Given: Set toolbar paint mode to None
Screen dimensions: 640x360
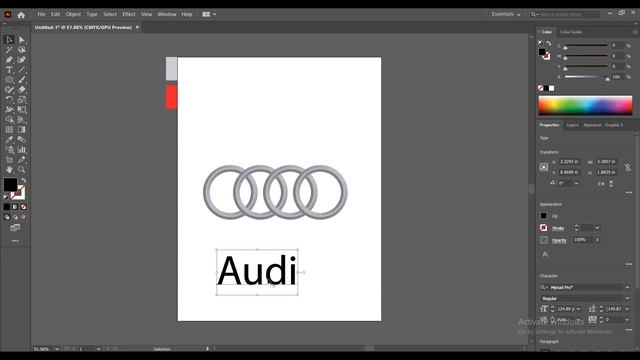Looking at the screenshot, I should coord(23,207).
